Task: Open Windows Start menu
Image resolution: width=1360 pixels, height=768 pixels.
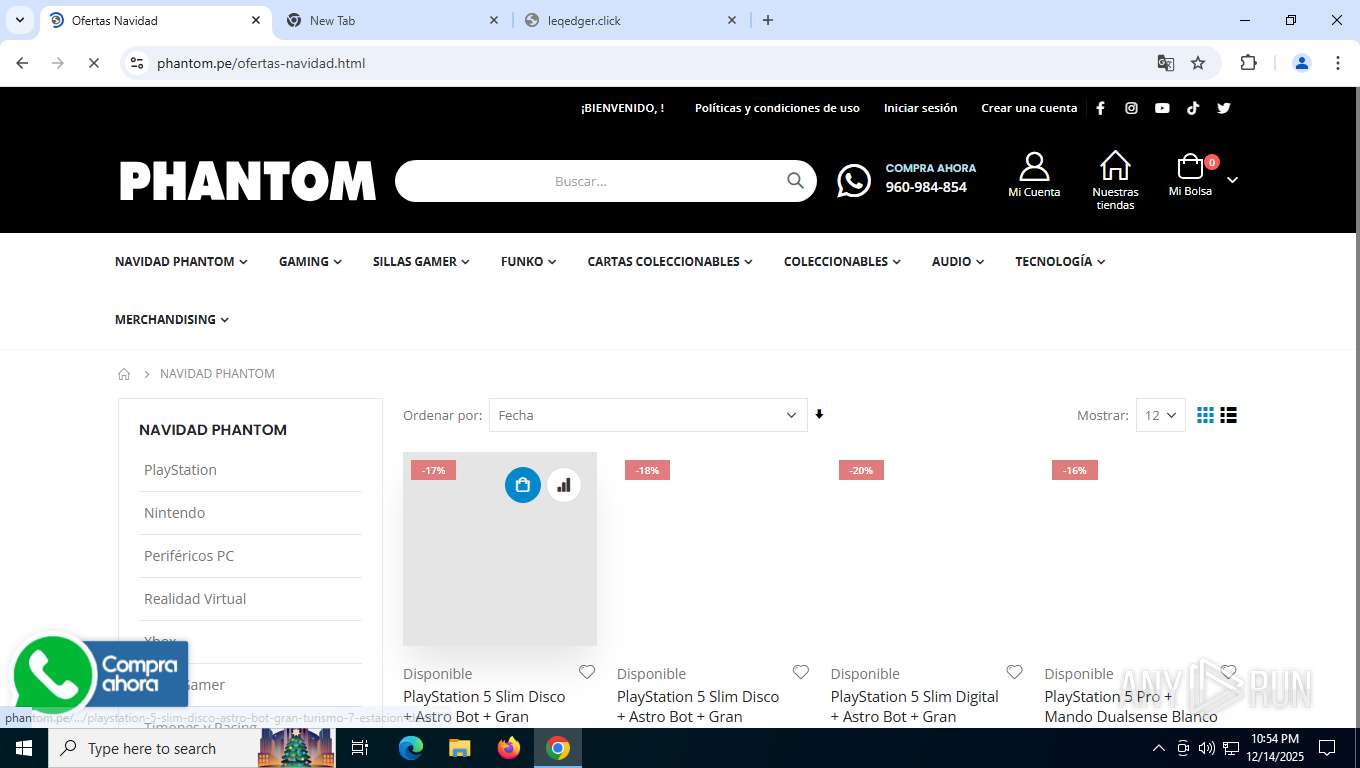Action: point(24,748)
